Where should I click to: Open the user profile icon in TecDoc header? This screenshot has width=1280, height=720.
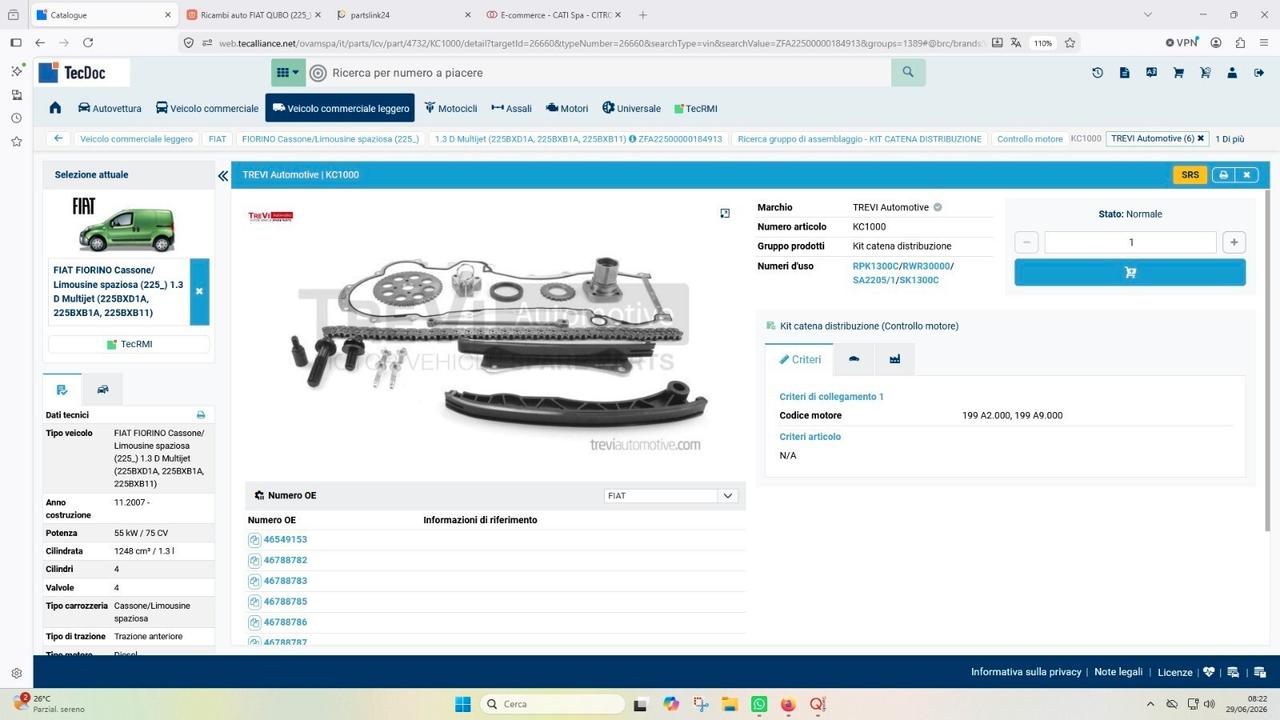click(x=1232, y=72)
